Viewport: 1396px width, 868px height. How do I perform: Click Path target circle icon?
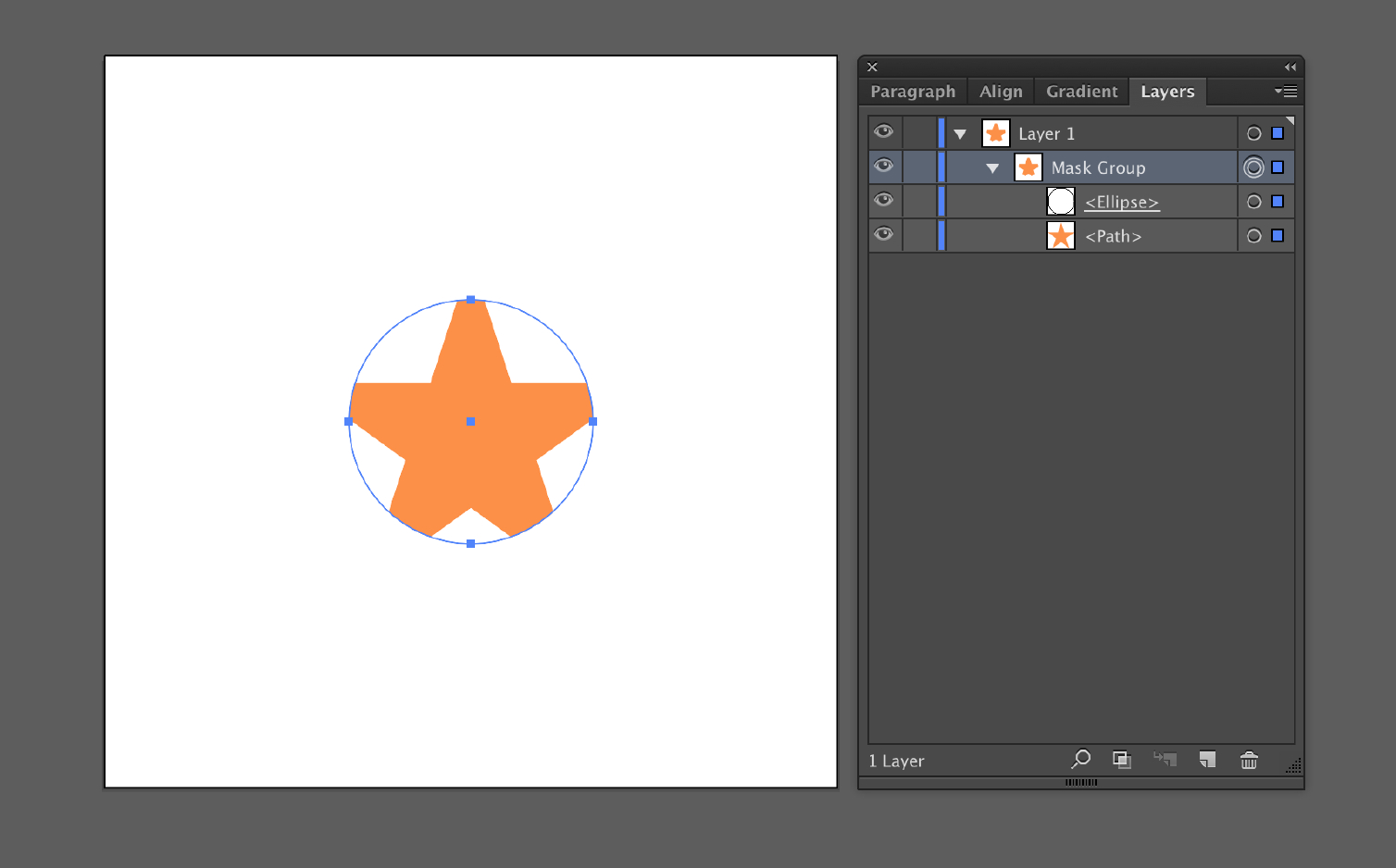1254,236
